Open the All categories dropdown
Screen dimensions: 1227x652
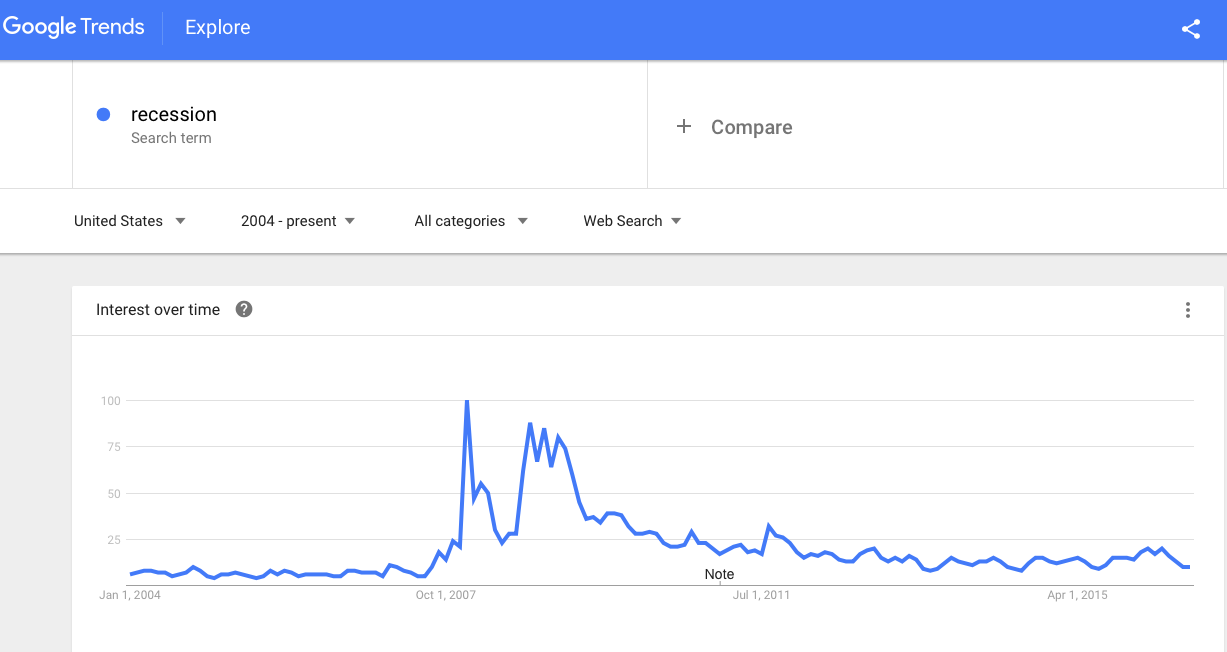tap(471, 221)
